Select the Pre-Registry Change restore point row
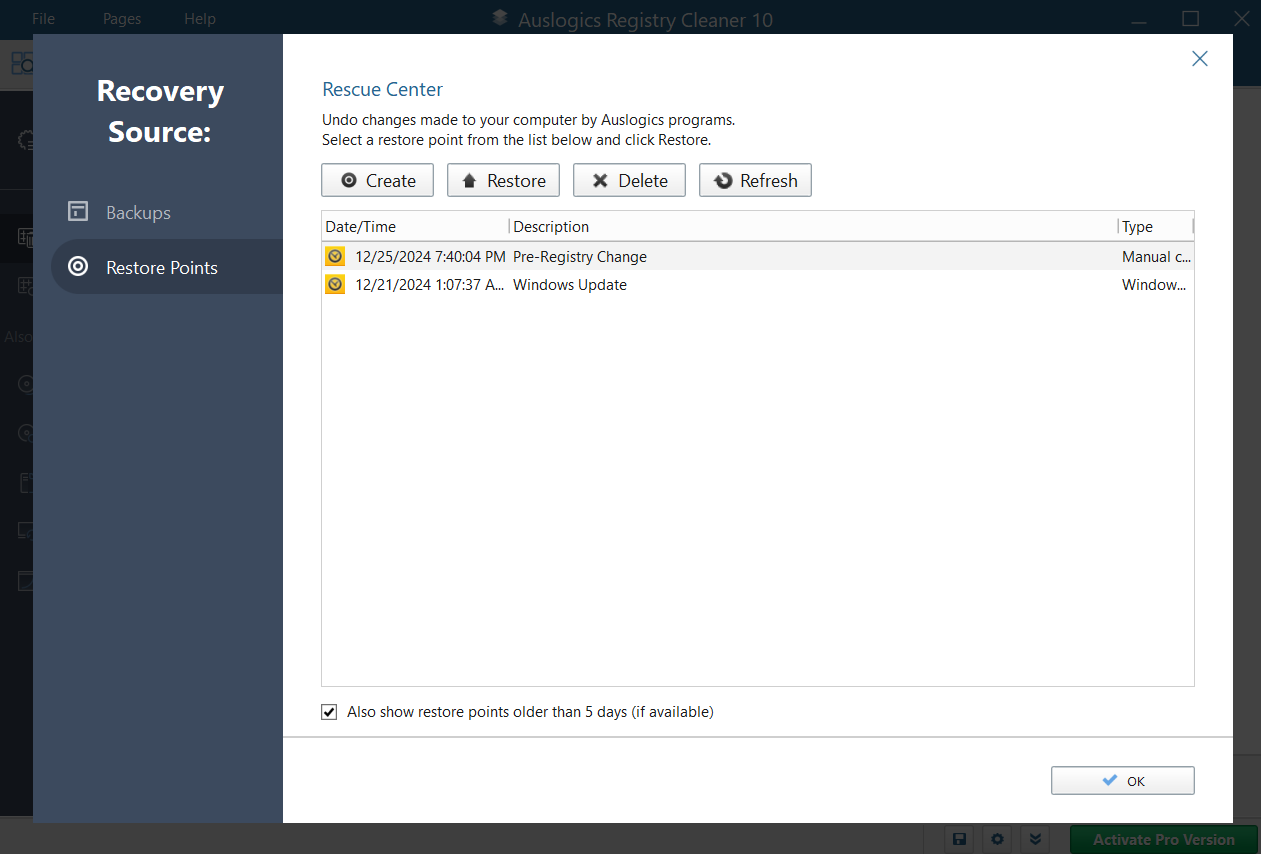 (757, 256)
